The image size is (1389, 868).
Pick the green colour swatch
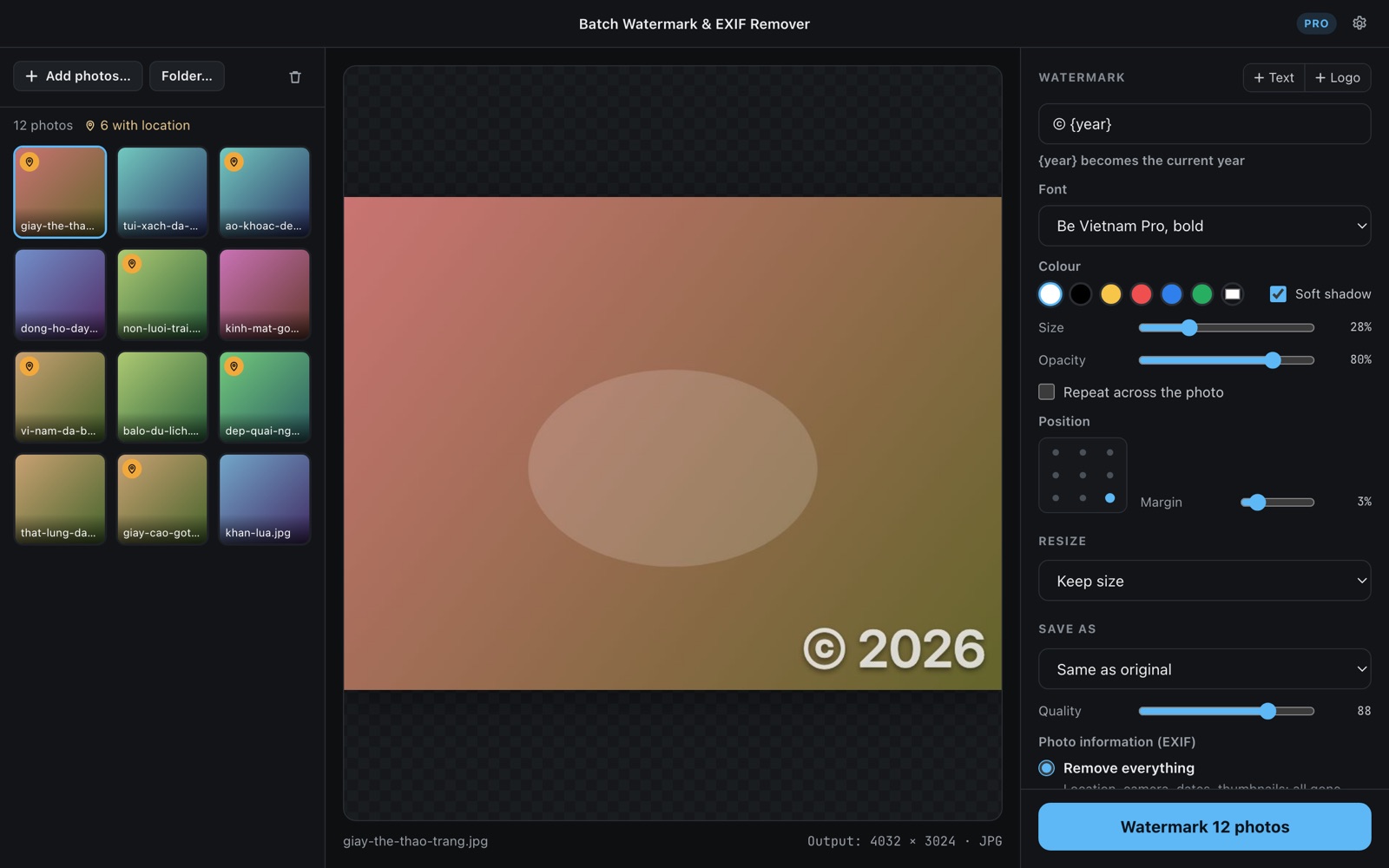[x=1202, y=294]
